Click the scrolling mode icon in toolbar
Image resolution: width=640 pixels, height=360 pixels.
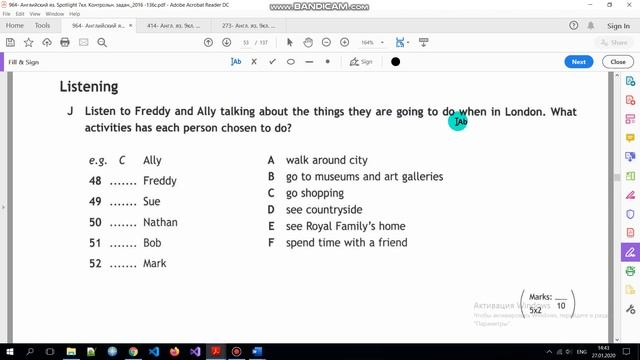pos(423,42)
